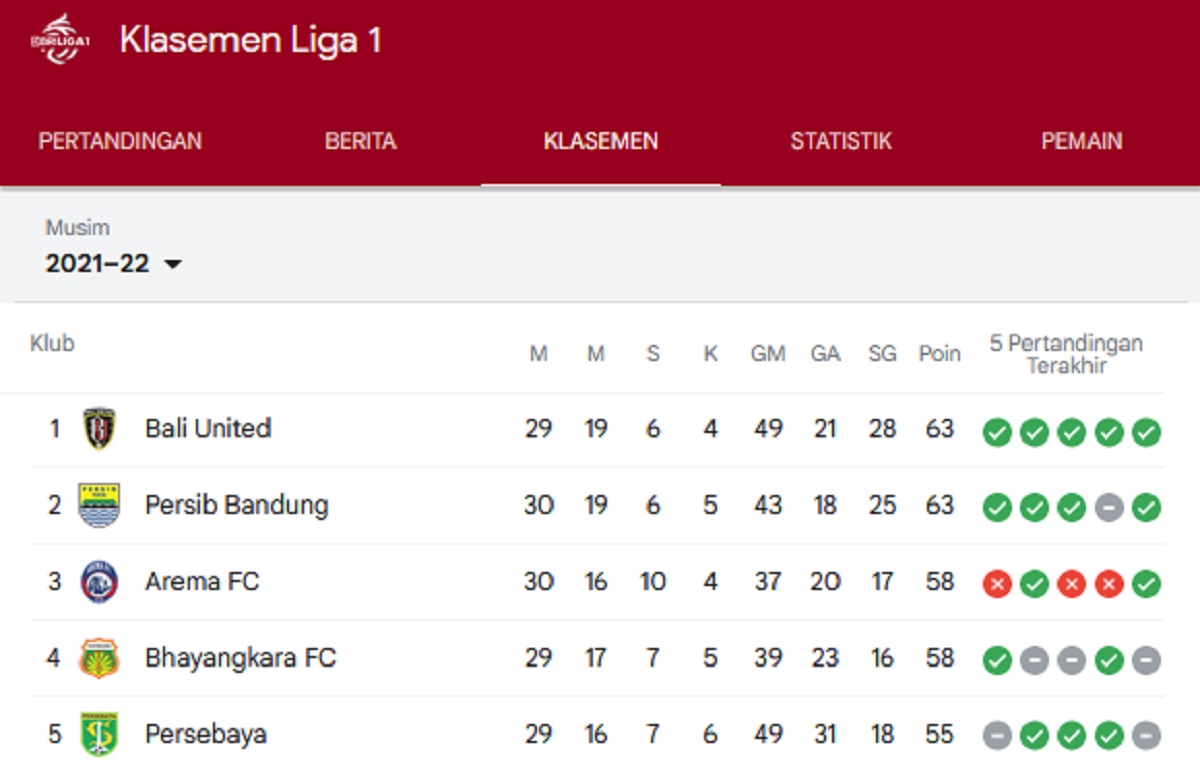Click the Poin column header
This screenshot has width=1200, height=780.
[x=939, y=354]
